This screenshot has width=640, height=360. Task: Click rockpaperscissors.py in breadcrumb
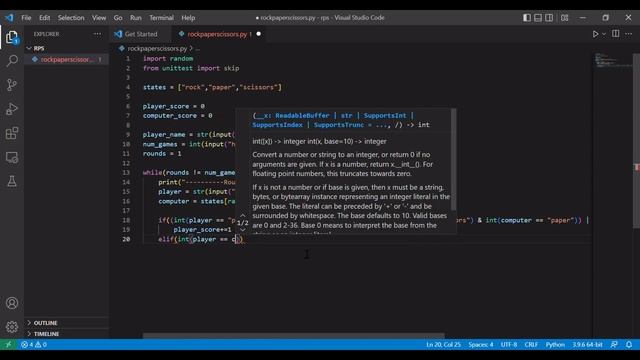point(157,48)
